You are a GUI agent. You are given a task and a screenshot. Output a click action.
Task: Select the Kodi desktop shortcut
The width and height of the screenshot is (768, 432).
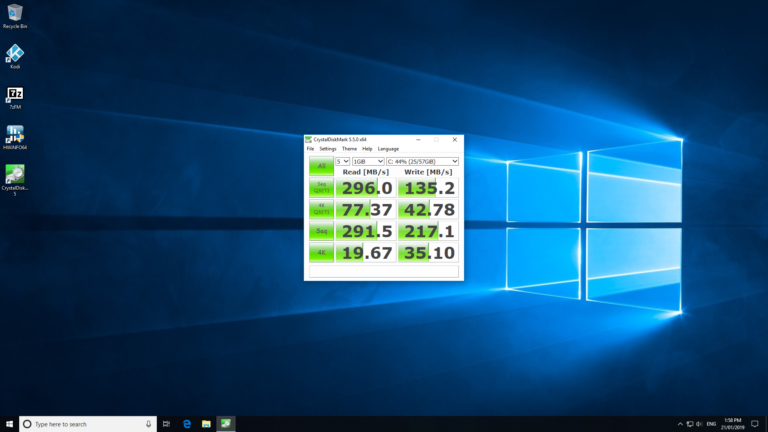click(15, 56)
